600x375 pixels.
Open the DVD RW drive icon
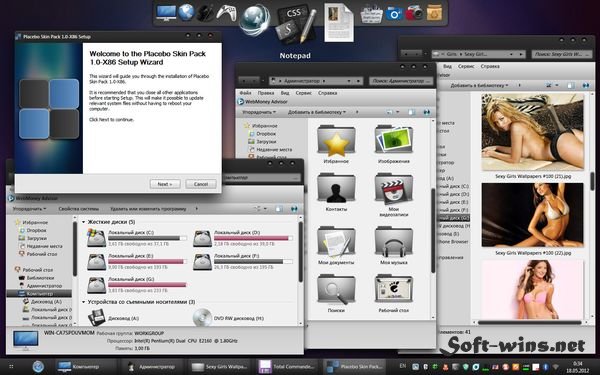(202, 317)
